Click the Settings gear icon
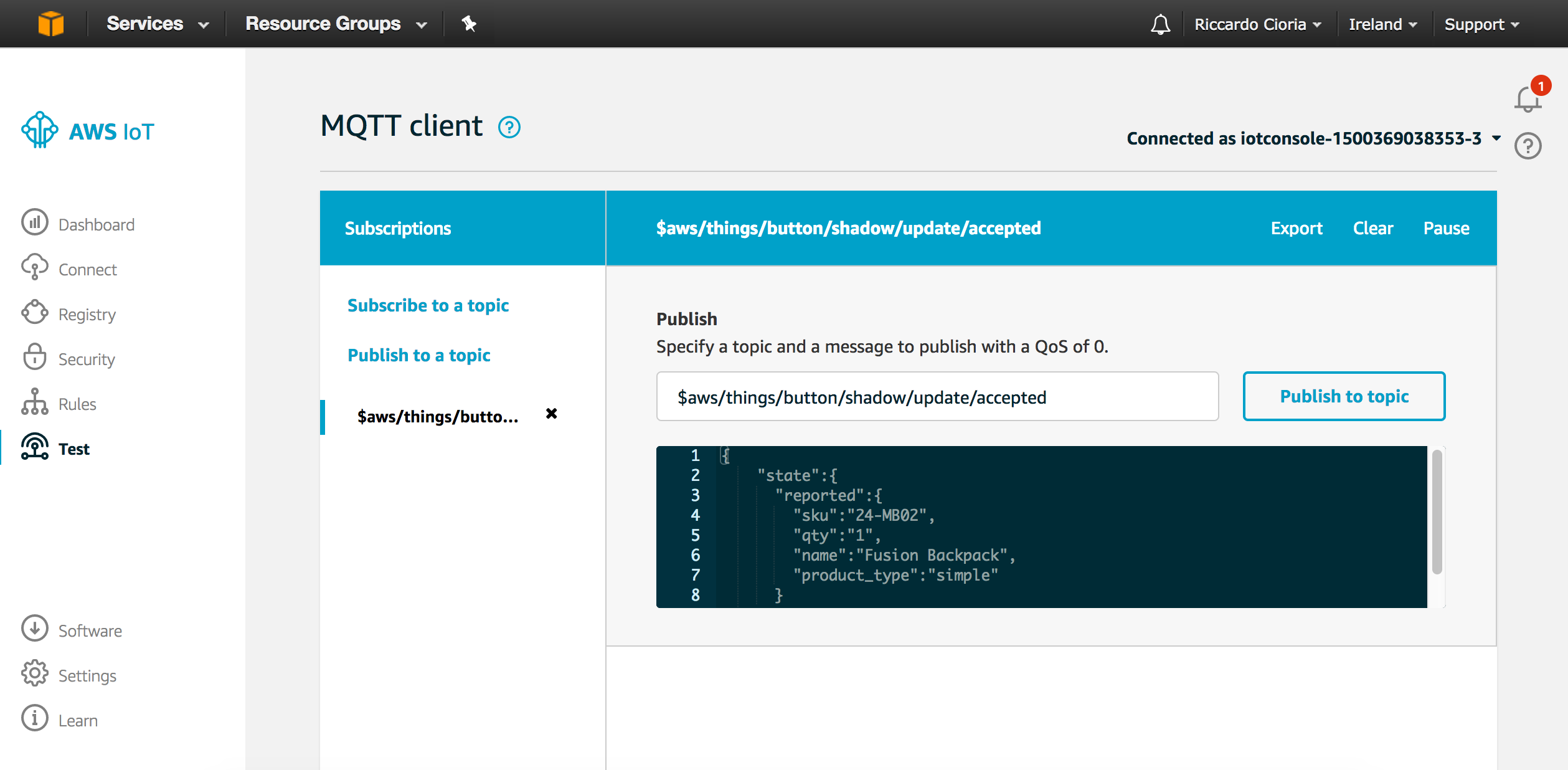This screenshot has width=1568, height=770. [35, 673]
